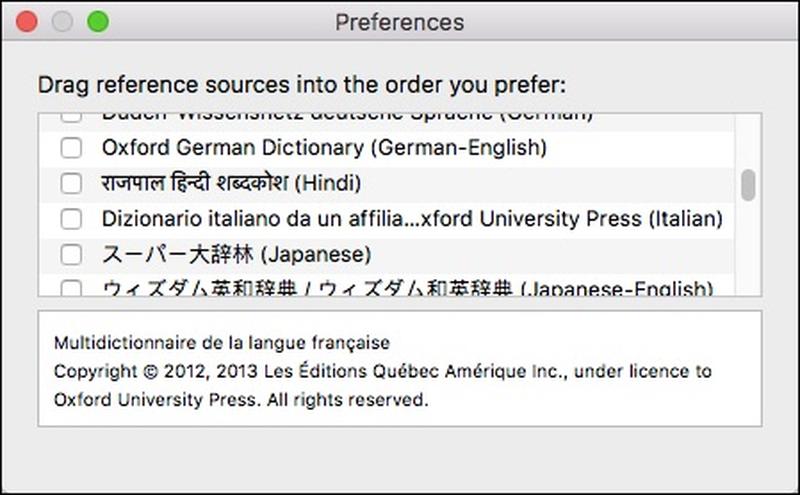Screen dimensions: 800x495
Task: Close the Preferences window
Action: click(x=27, y=22)
